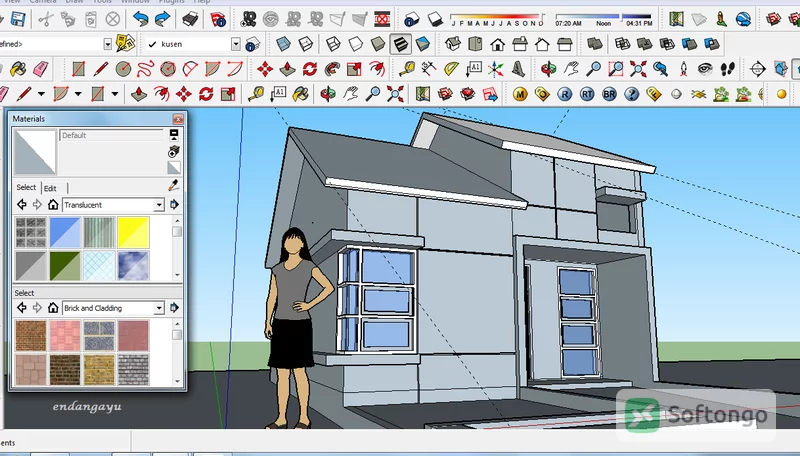Select the Dimension tool
Viewport: 800px width, 456px height.
click(x=428, y=68)
